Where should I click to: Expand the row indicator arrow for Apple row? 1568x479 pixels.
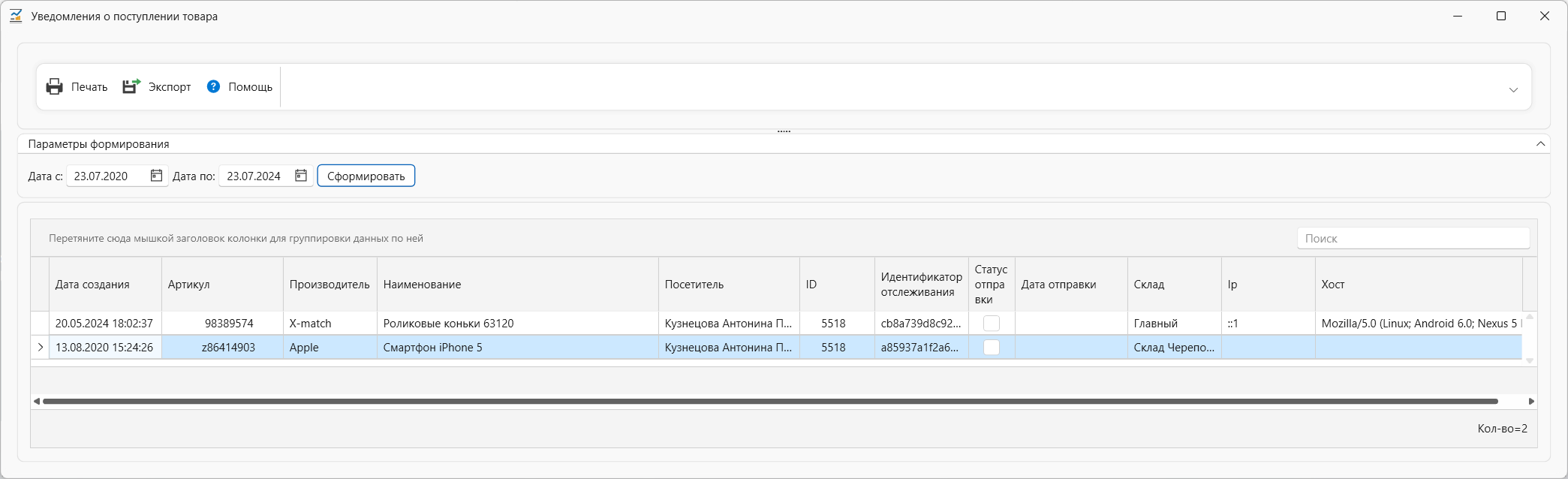40,347
